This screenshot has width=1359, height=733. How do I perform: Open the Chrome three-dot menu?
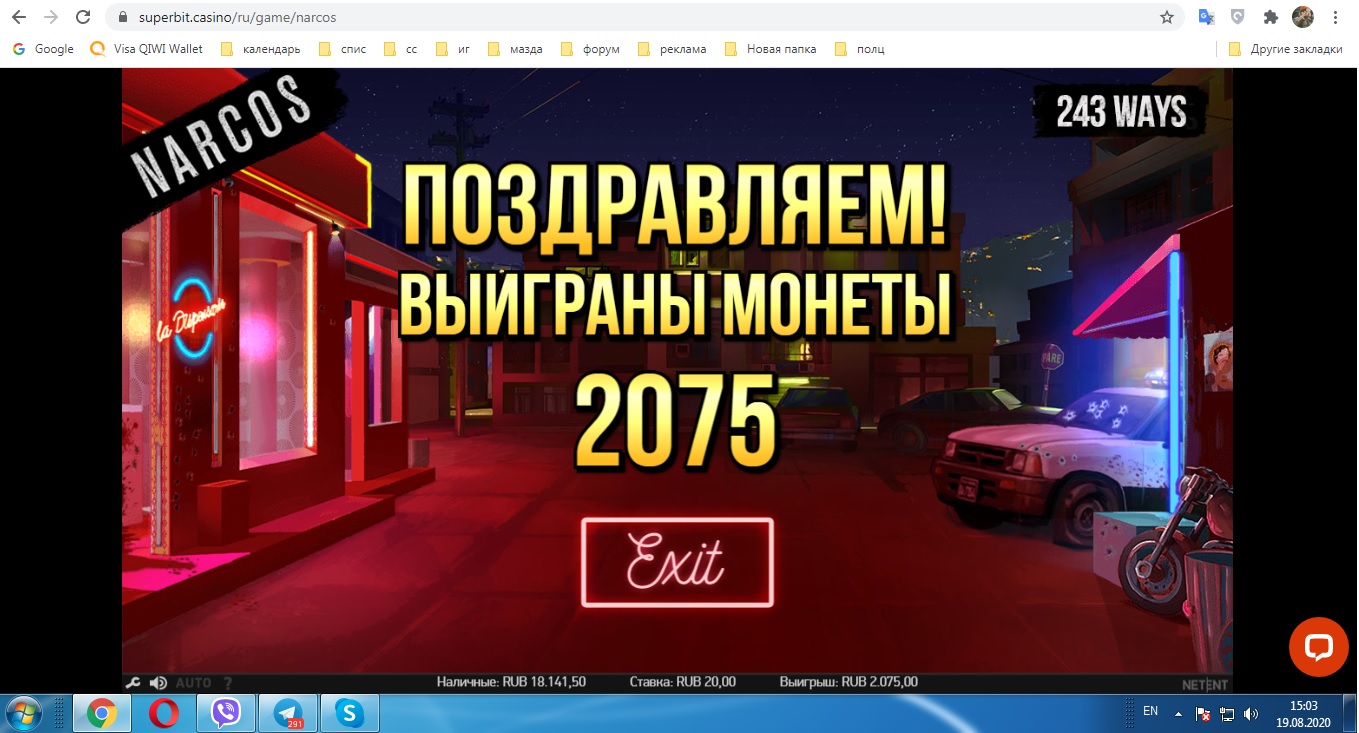1335,17
